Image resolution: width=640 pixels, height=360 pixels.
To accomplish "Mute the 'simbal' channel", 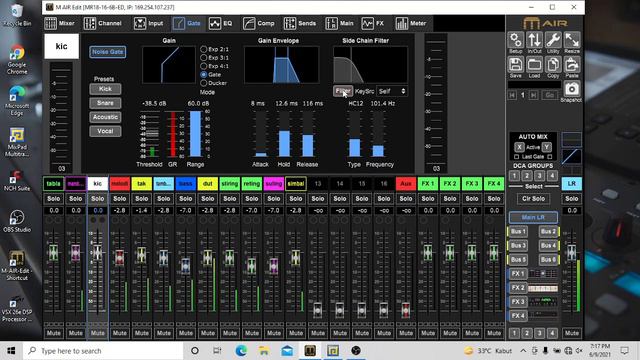I will coord(296,333).
